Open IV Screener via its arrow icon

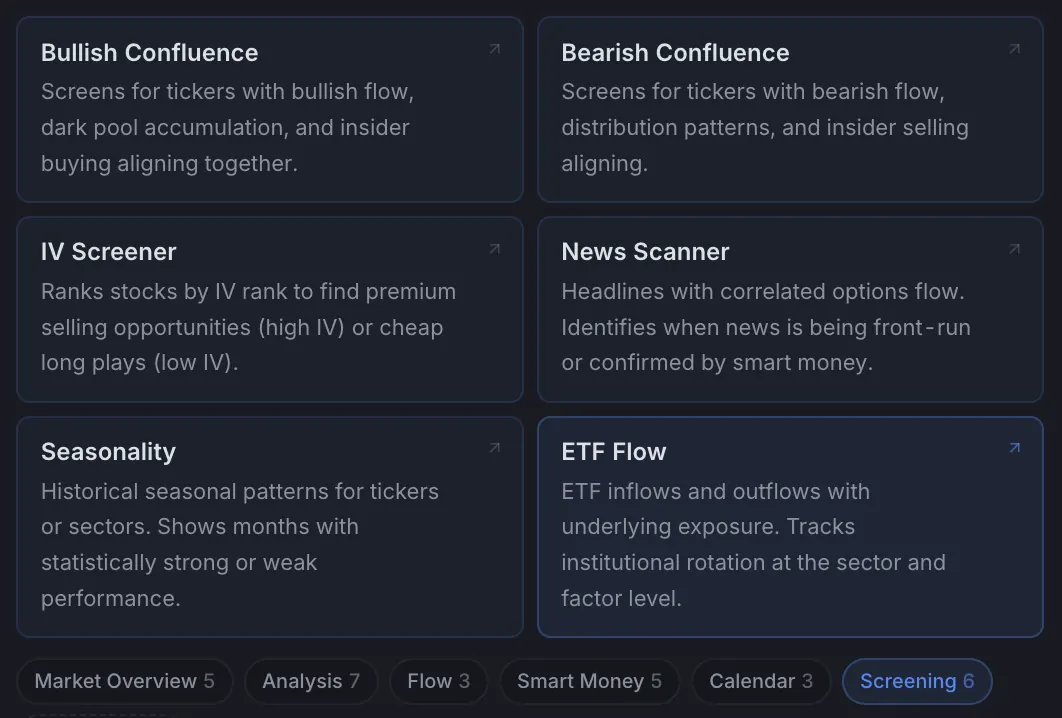tap(495, 249)
